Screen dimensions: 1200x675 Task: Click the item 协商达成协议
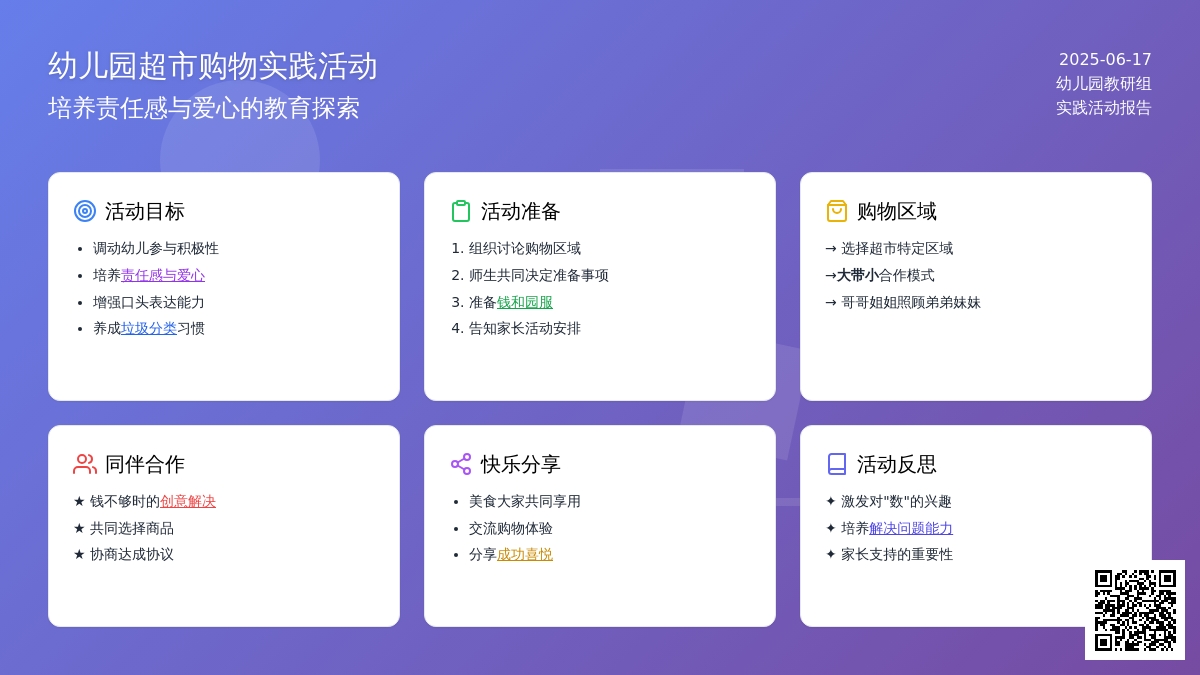(123, 554)
